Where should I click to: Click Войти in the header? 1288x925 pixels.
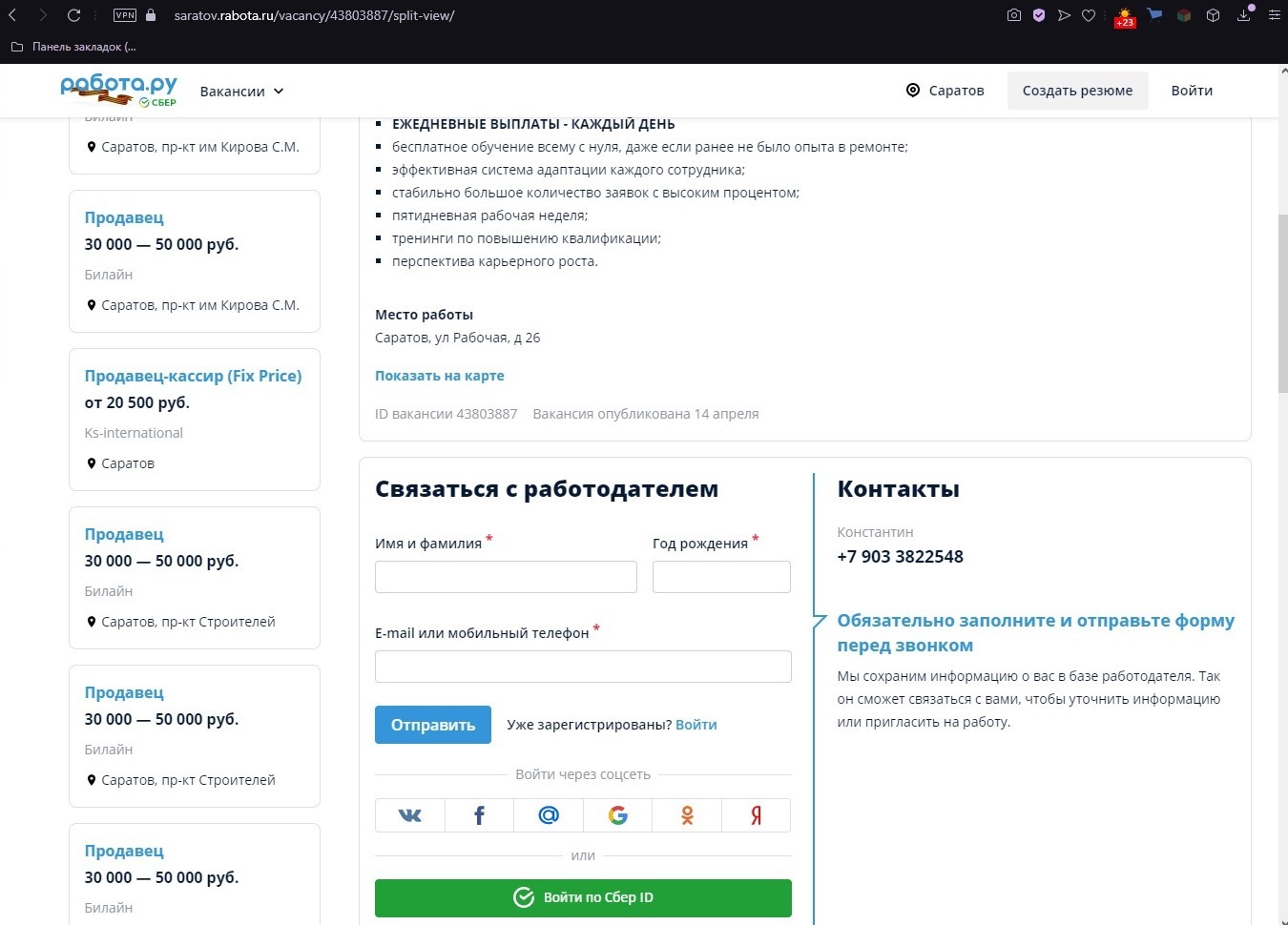click(1192, 91)
